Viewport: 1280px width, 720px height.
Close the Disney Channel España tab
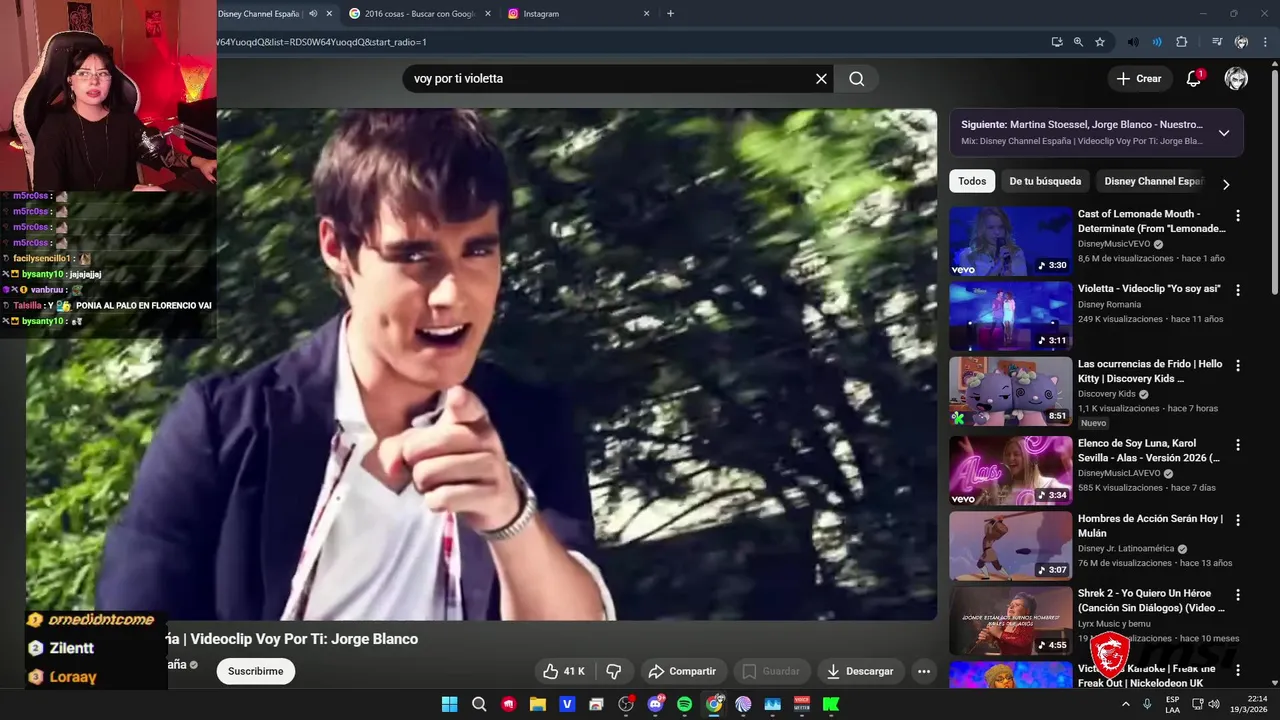(x=329, y=14)
